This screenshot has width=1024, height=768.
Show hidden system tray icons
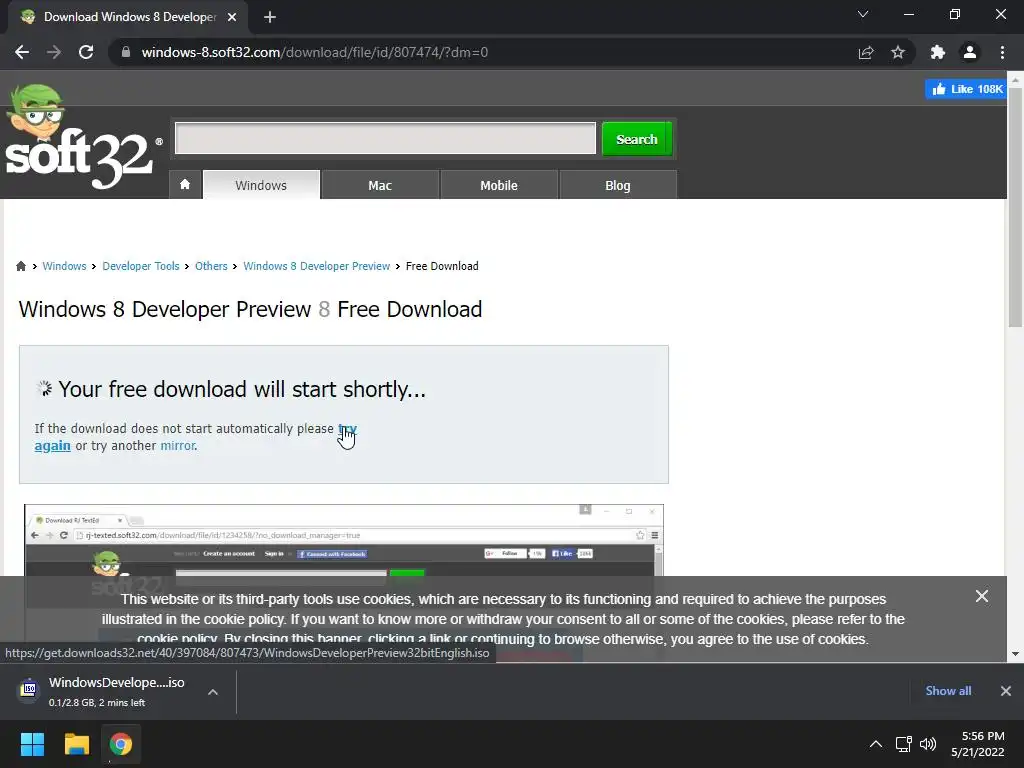876,744
